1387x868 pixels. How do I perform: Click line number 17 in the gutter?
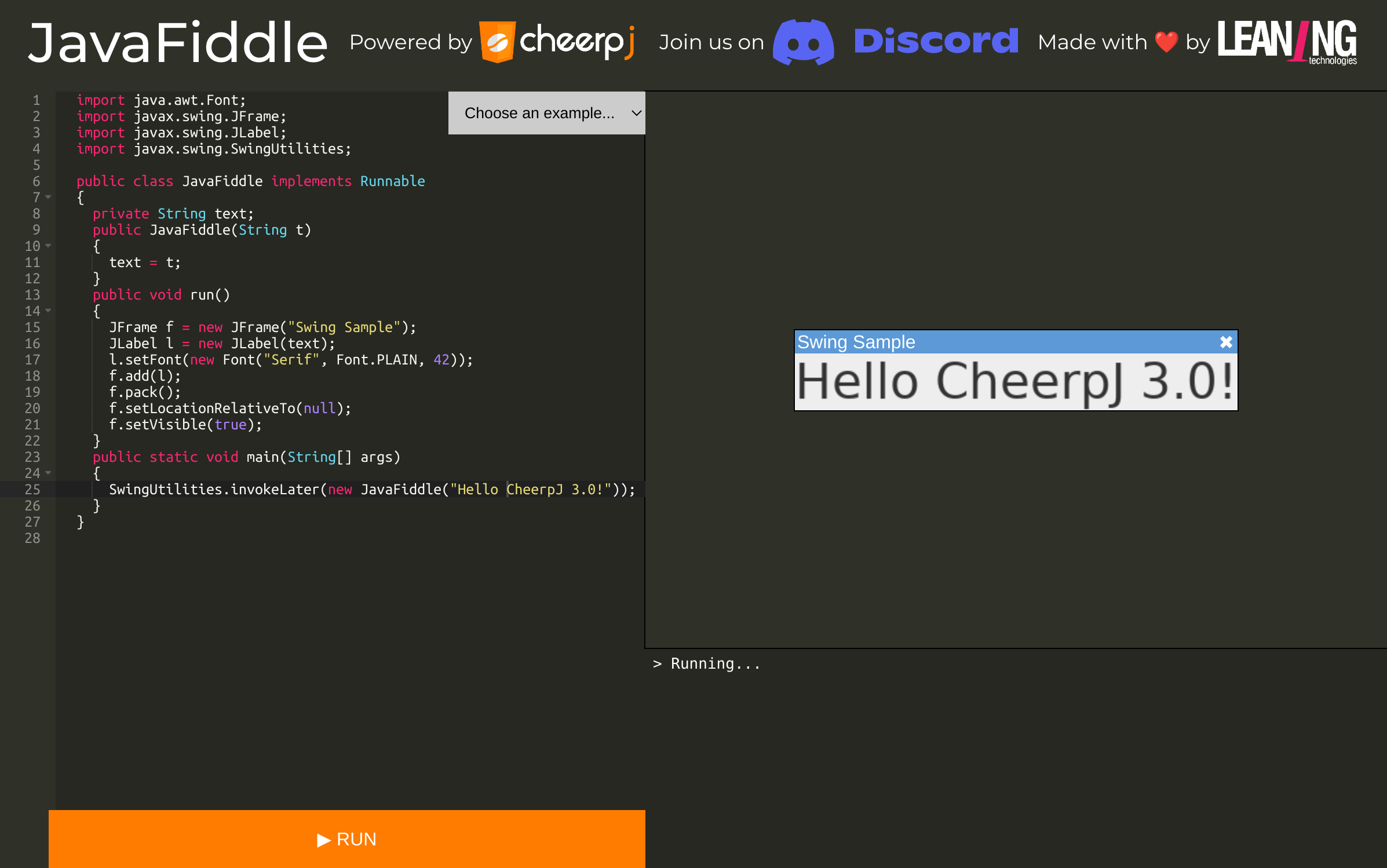[32, 359]
